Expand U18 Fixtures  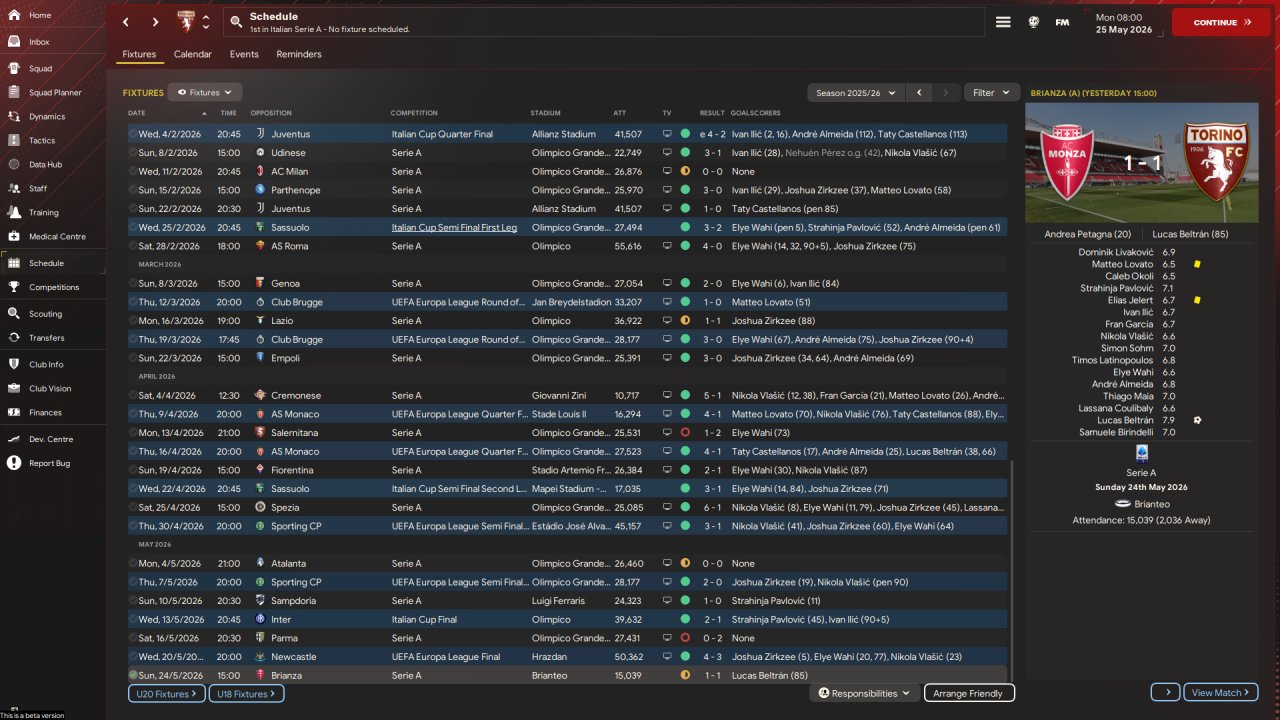(x=246, y=693)
